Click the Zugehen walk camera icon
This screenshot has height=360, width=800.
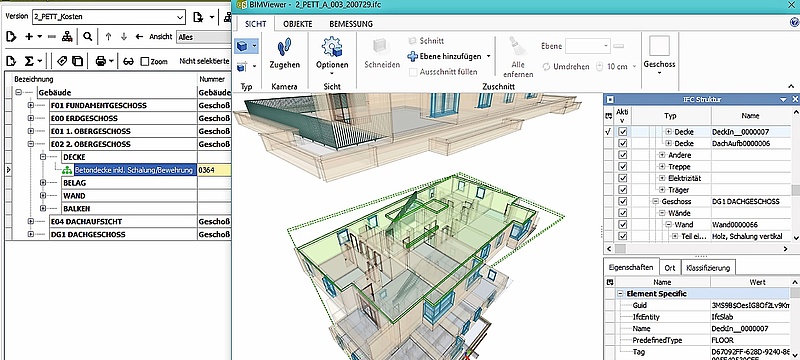point(284,47)
